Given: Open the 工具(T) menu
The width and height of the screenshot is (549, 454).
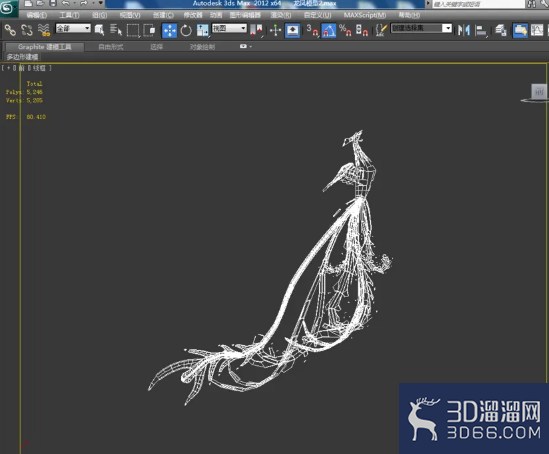Looking at the screenshot, I should pos(69,15).
